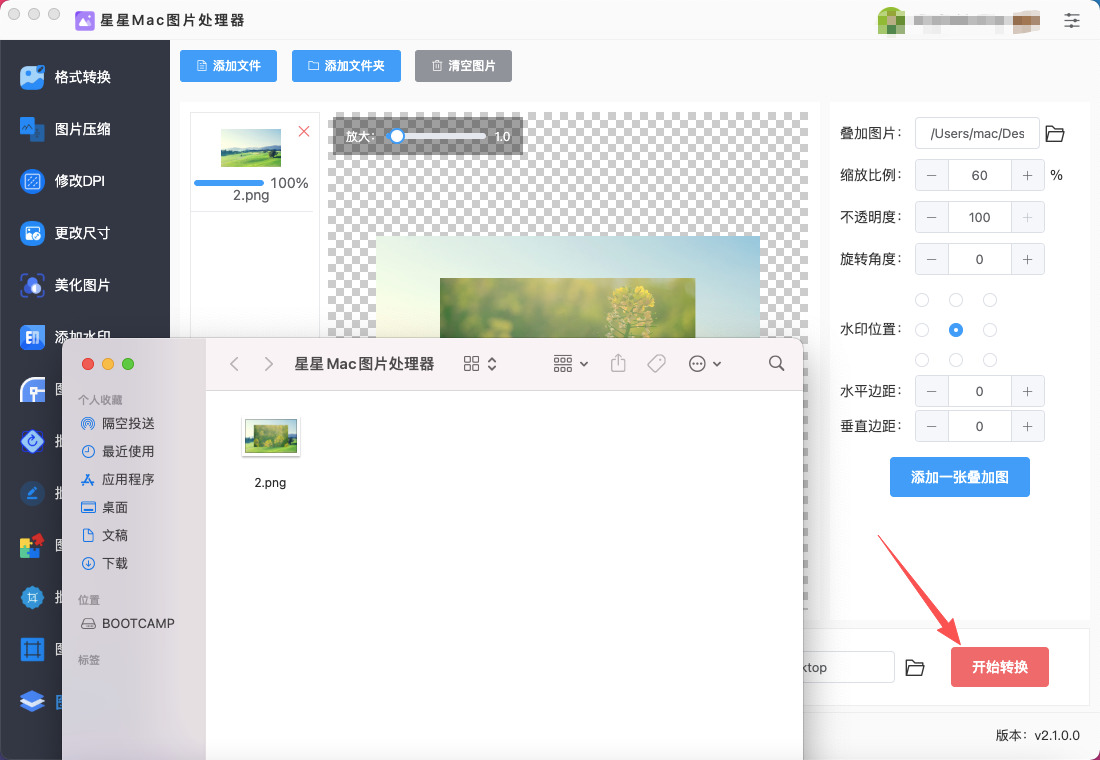Image resolution: width=1100 pixels, height=760 pixels.
Task: Open Finder more actions dropdown
Action: 704,364
